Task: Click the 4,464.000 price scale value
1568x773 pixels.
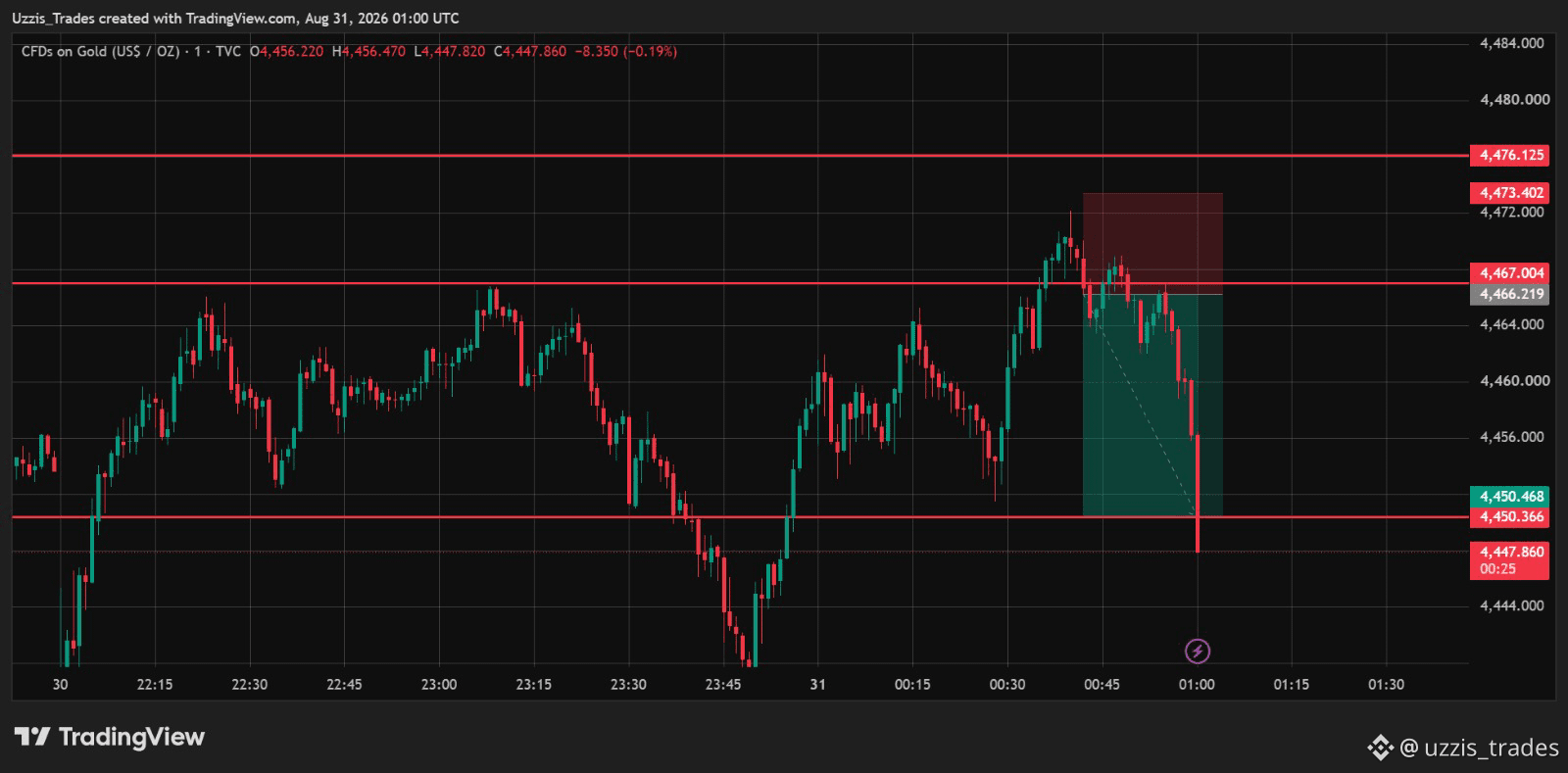Action: coord(1513,324)
